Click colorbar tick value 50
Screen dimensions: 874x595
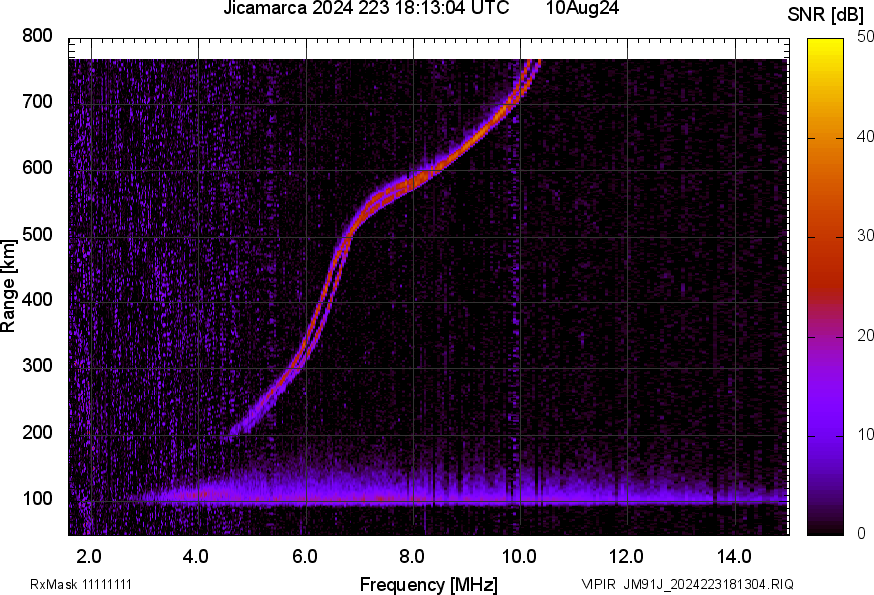865,37
